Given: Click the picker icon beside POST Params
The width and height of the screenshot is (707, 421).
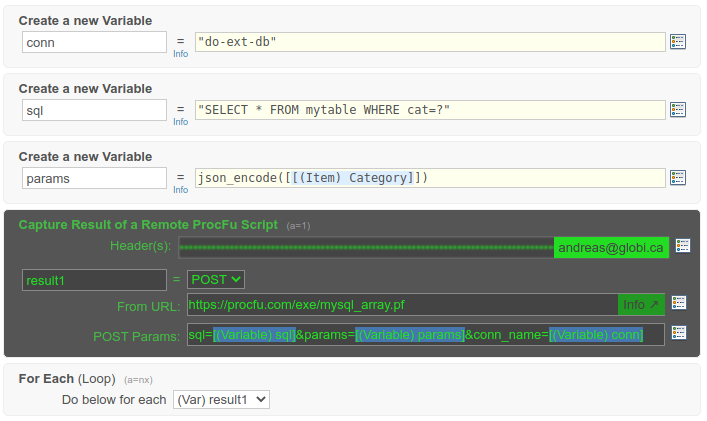Looking at the screenshot, I should tap(679, 333).
